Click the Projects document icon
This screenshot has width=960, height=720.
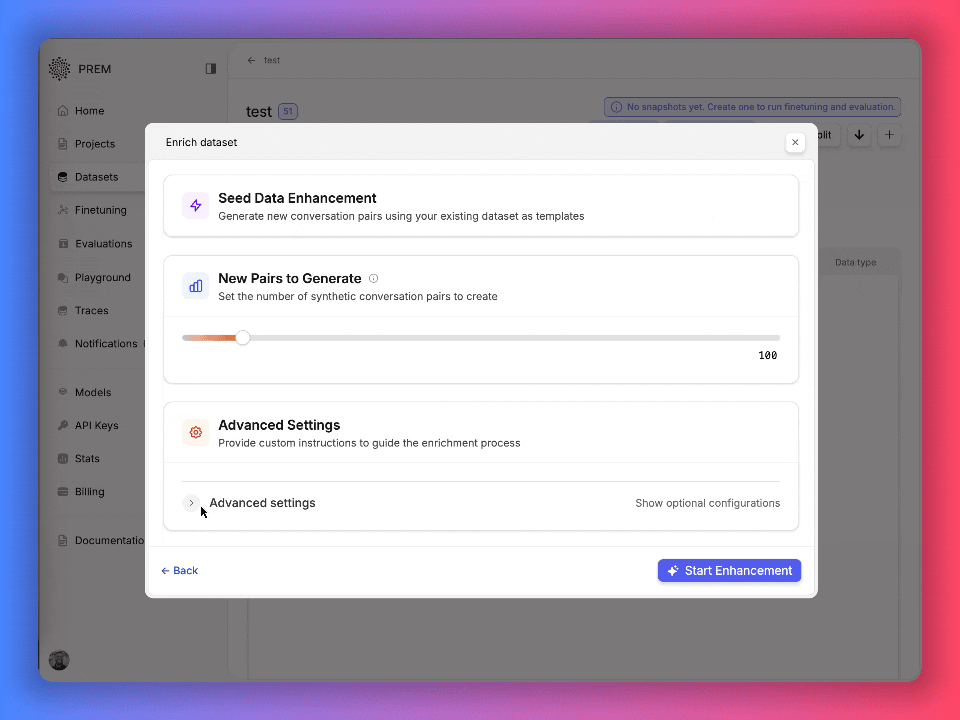[x=62, y=144]
